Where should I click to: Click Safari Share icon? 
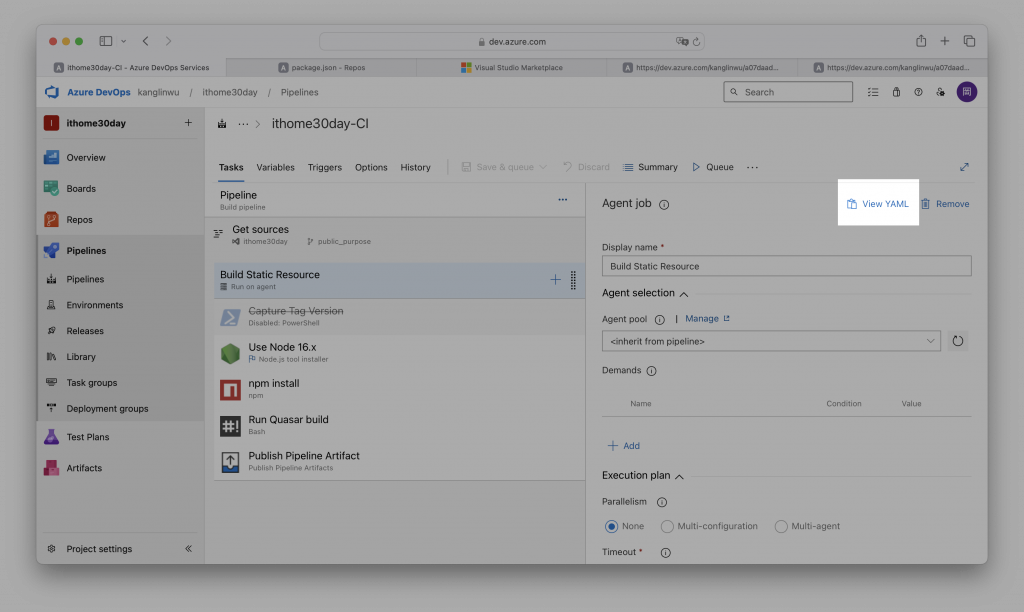(x=921, y=40)
